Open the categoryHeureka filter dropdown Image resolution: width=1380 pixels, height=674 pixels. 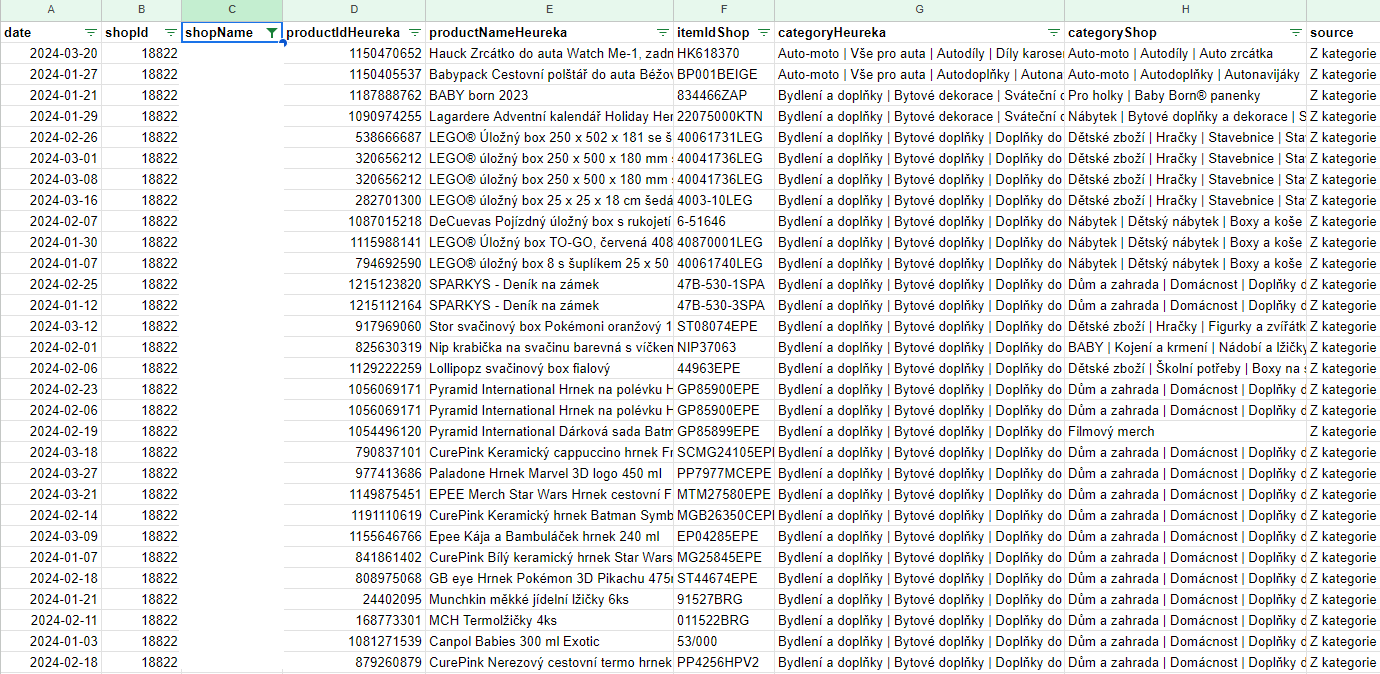(1053, 33)
